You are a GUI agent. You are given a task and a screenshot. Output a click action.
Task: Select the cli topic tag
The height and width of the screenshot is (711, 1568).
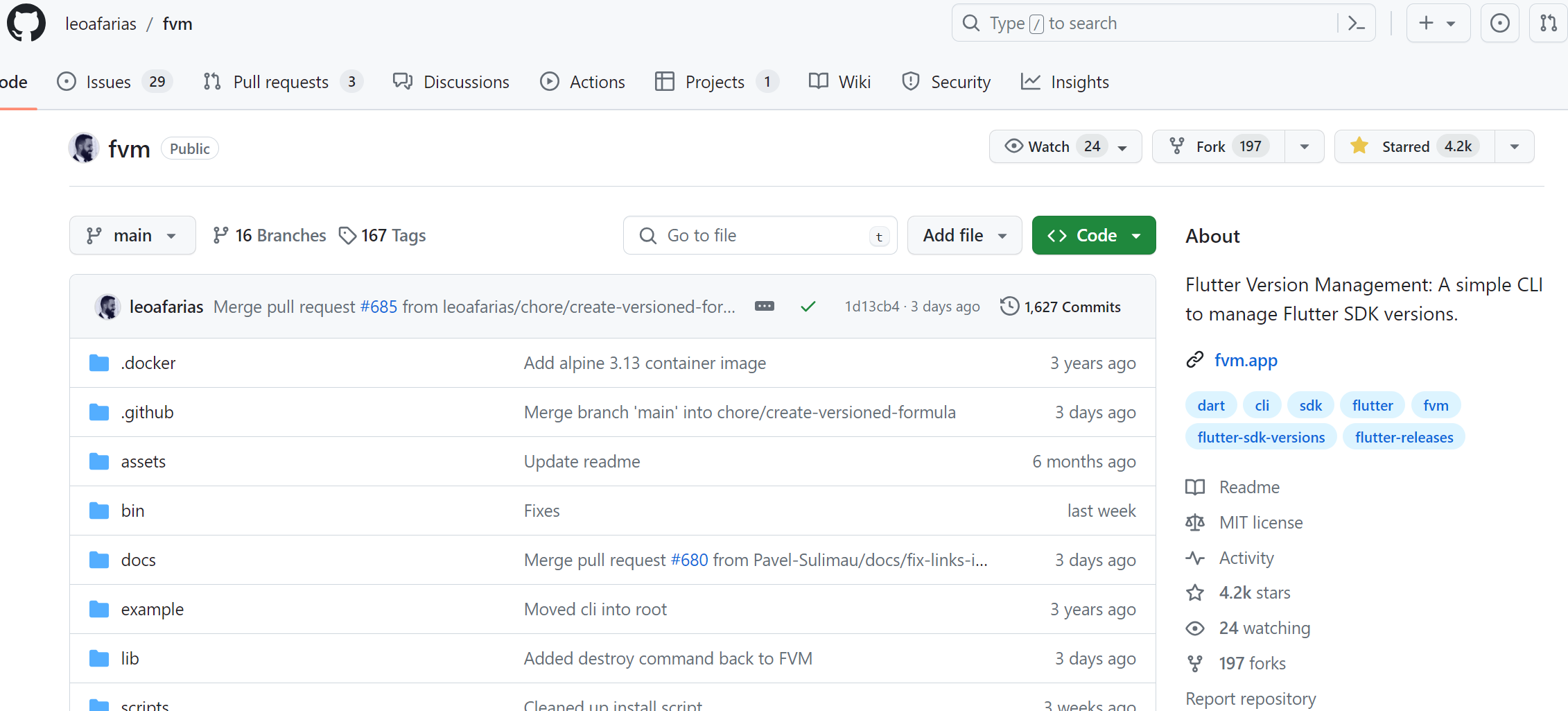[x=1262, y=405]
